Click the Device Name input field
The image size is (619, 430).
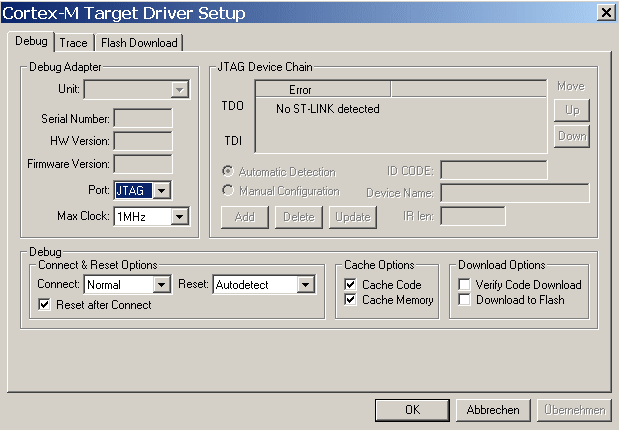[515, 193]
